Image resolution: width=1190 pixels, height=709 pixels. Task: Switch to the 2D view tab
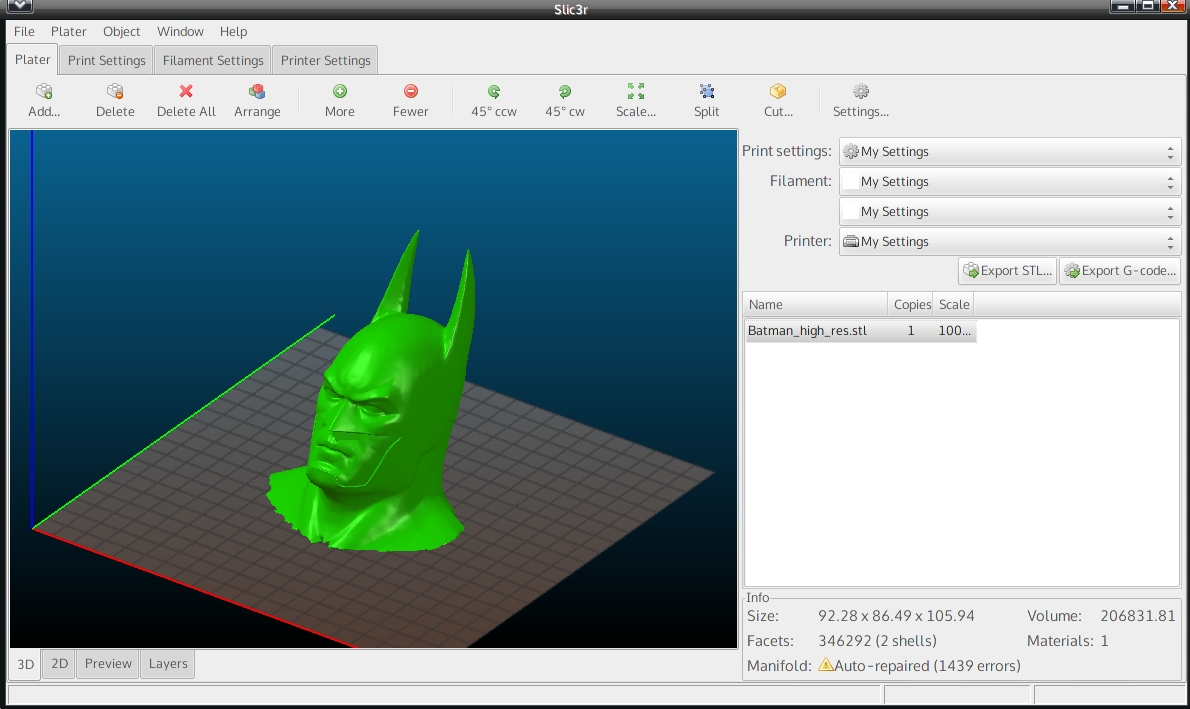pos(59,663)
